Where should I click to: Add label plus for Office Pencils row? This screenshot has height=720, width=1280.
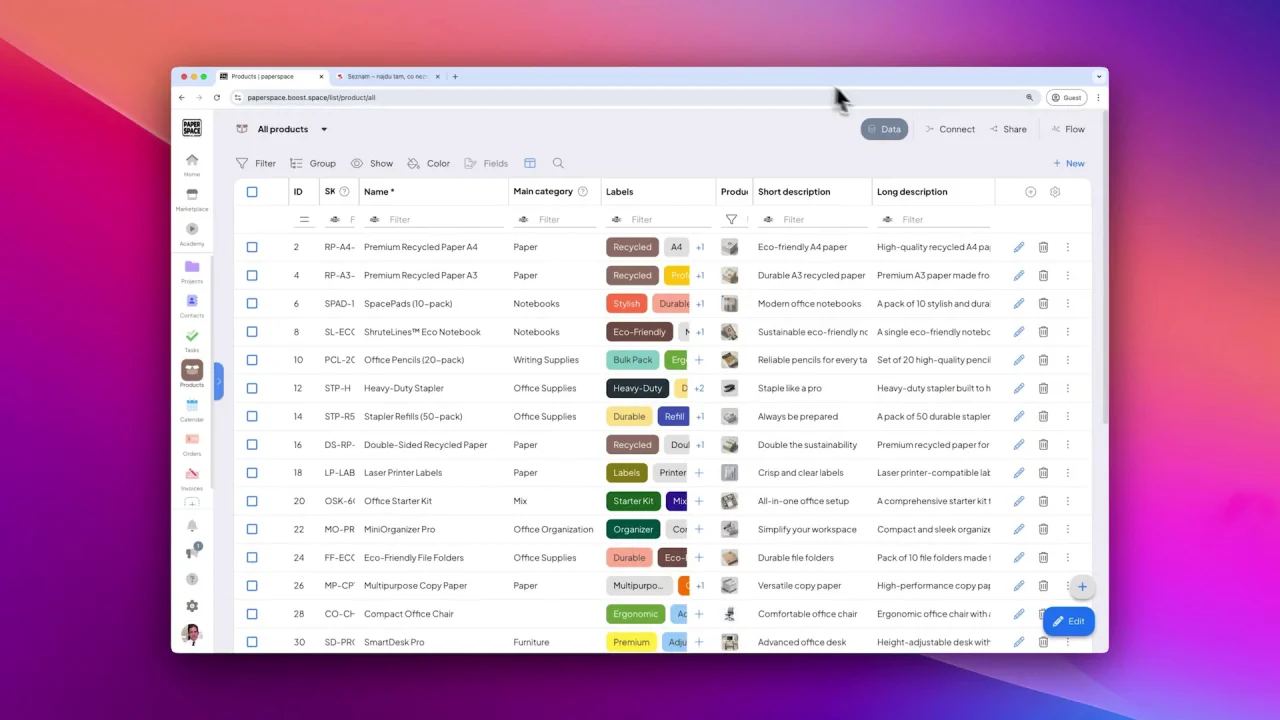coord(699,360)
